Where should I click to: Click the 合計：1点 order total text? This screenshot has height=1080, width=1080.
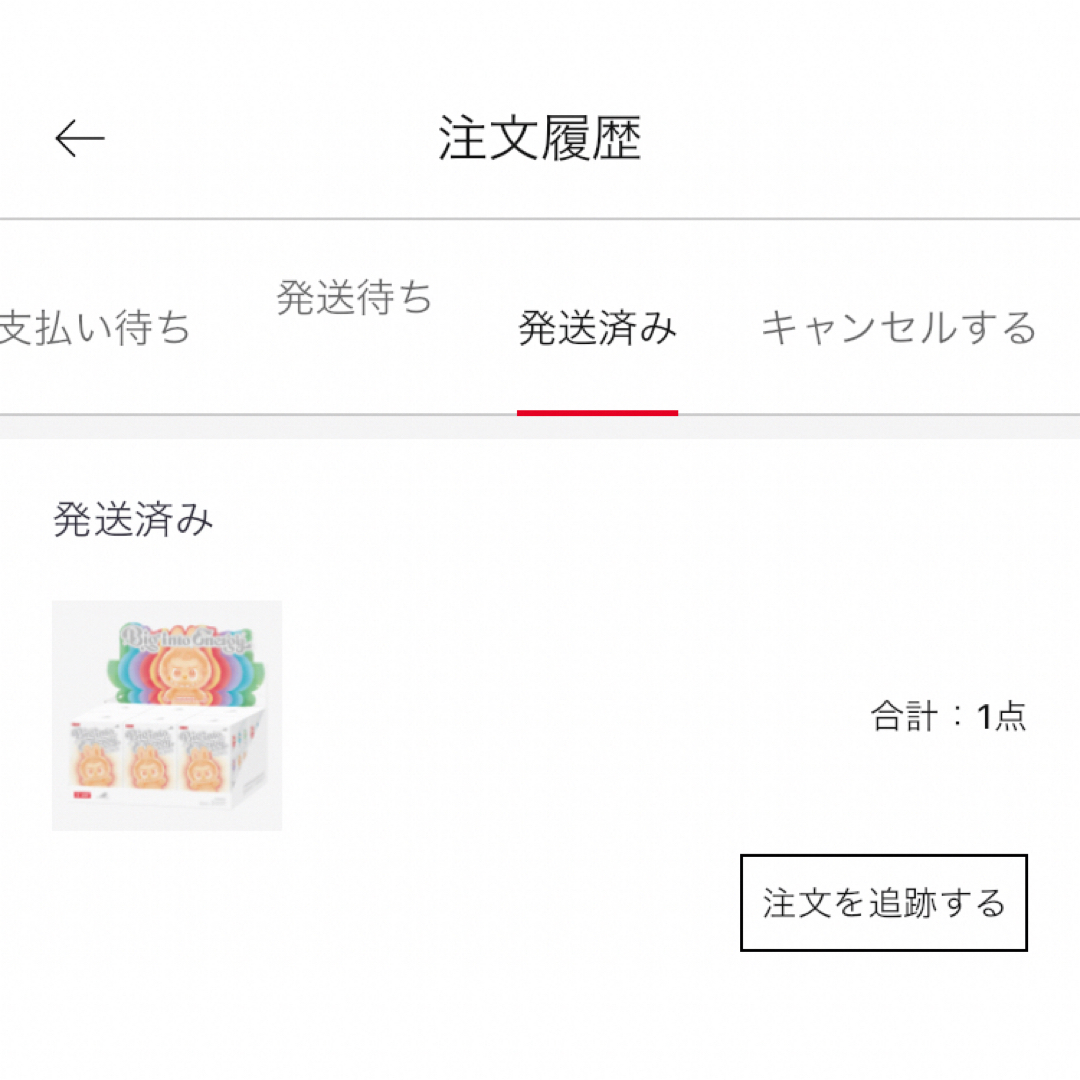948,716
